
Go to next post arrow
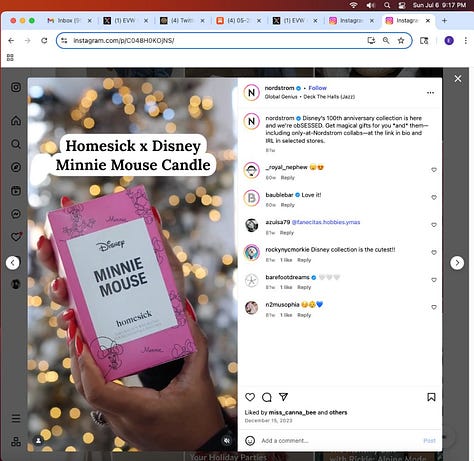457,263
